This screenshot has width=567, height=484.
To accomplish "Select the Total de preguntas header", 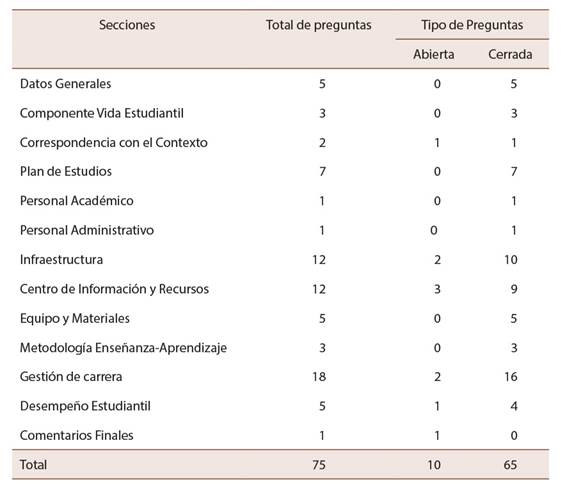I will pos(319,25).
